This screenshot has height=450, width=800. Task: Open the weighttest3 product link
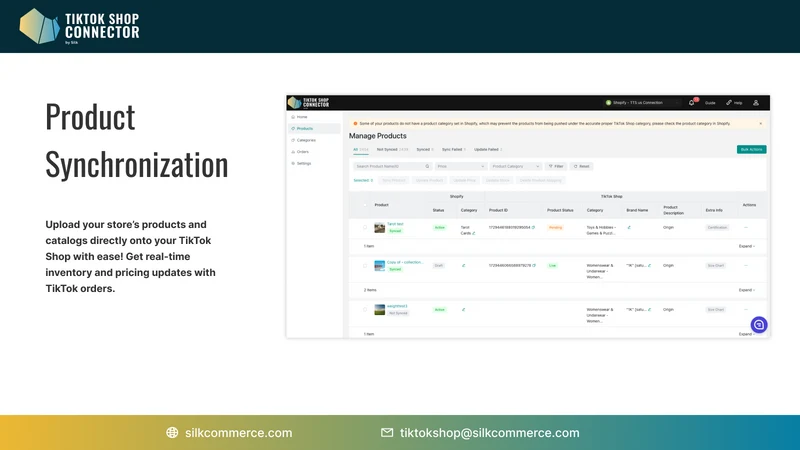click(x=397, y=306)
